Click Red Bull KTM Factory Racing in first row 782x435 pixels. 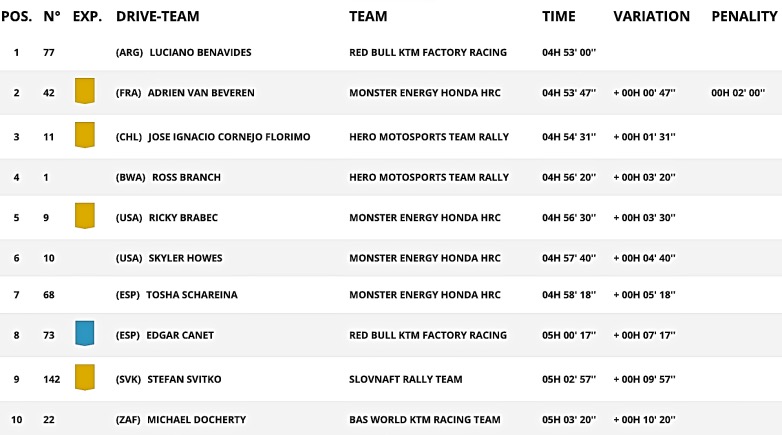(427, 53)
